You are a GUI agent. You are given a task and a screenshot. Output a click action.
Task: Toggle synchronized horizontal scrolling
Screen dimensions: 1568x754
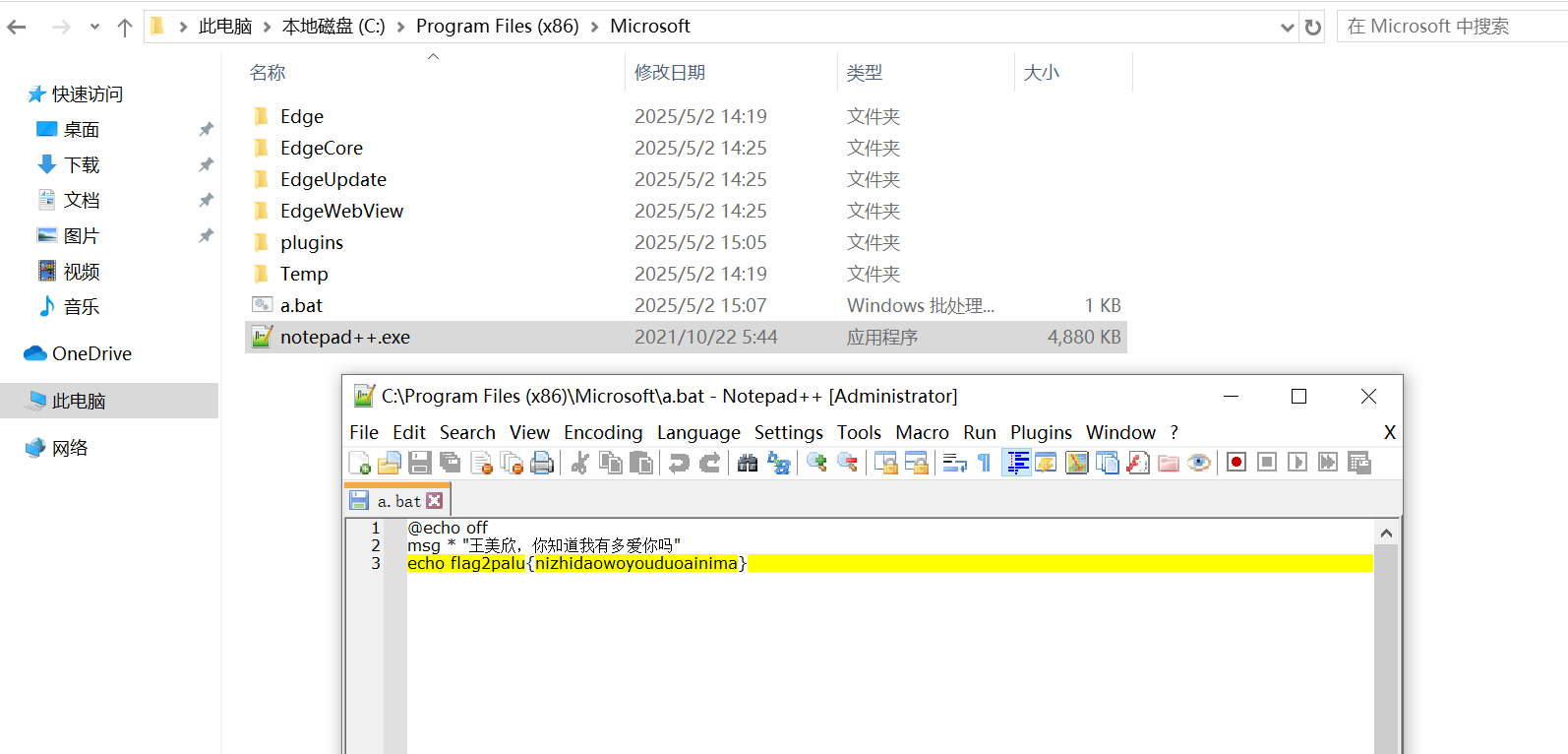click(916, 463)
